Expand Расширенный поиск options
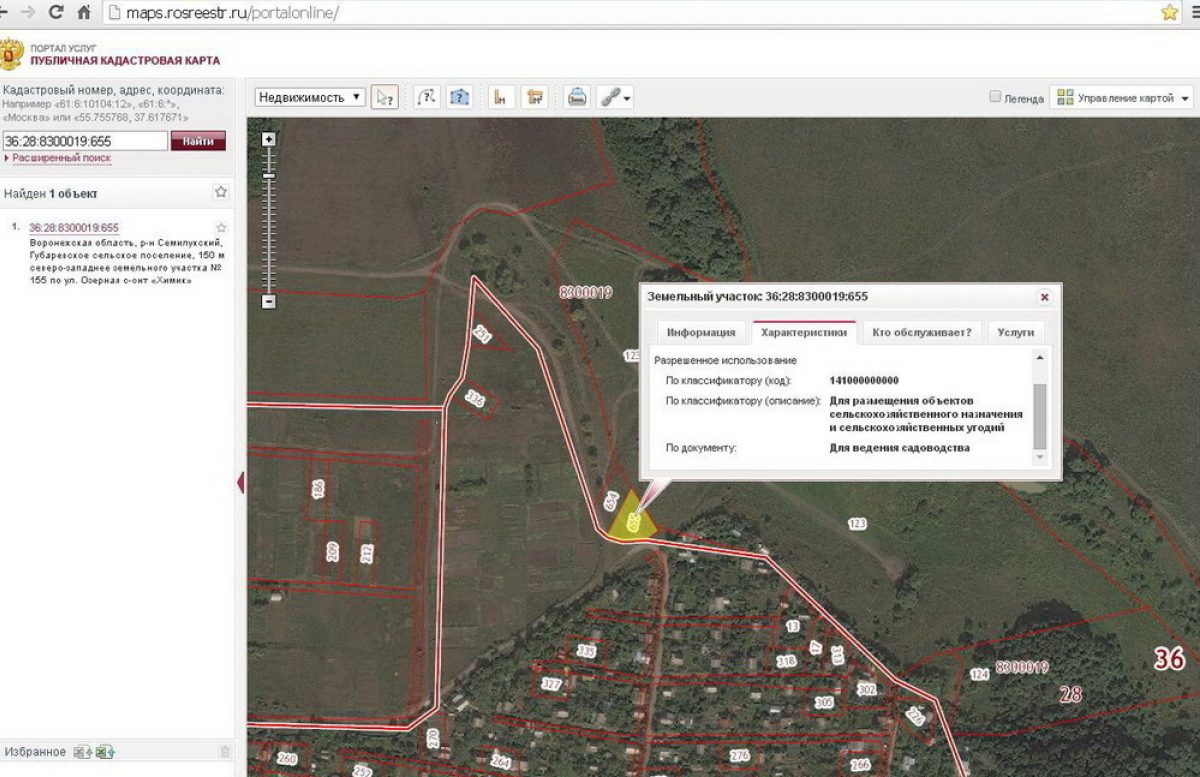The width and height of the screenshot is (1200, 777). tap(60, 158)
